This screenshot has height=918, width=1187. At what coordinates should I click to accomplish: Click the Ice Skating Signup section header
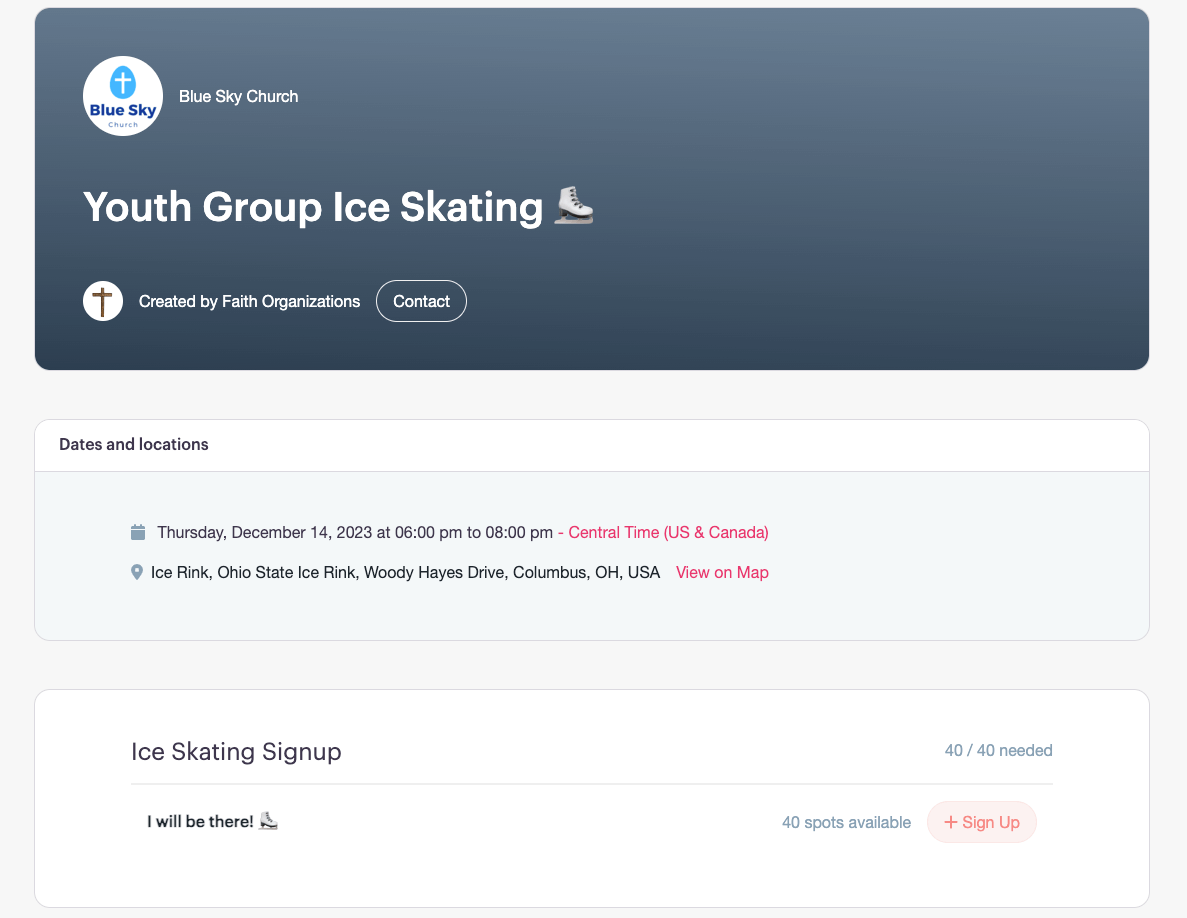pyautogui.click(x=236, y=751)
